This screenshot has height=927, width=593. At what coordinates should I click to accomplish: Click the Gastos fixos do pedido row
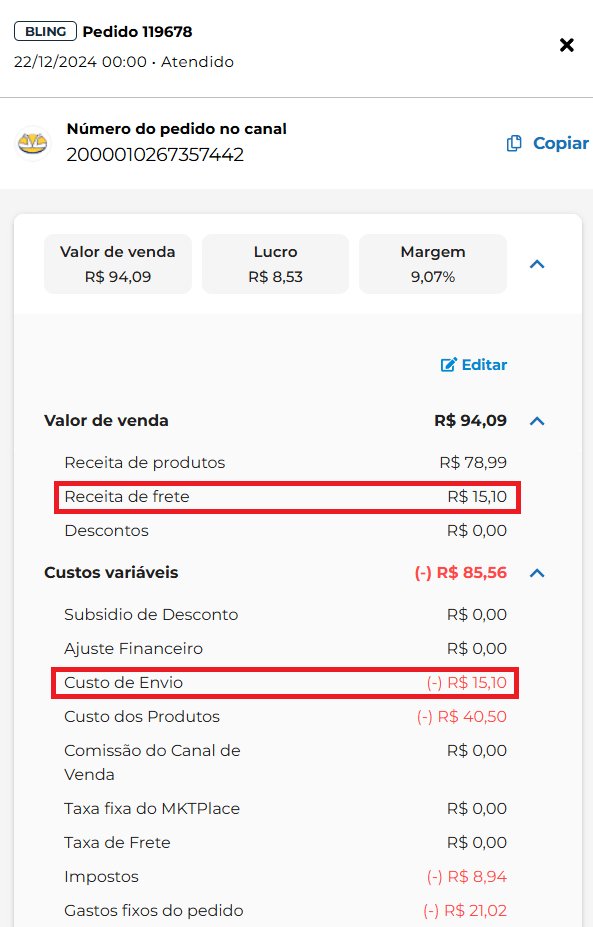tap(285, 911)
